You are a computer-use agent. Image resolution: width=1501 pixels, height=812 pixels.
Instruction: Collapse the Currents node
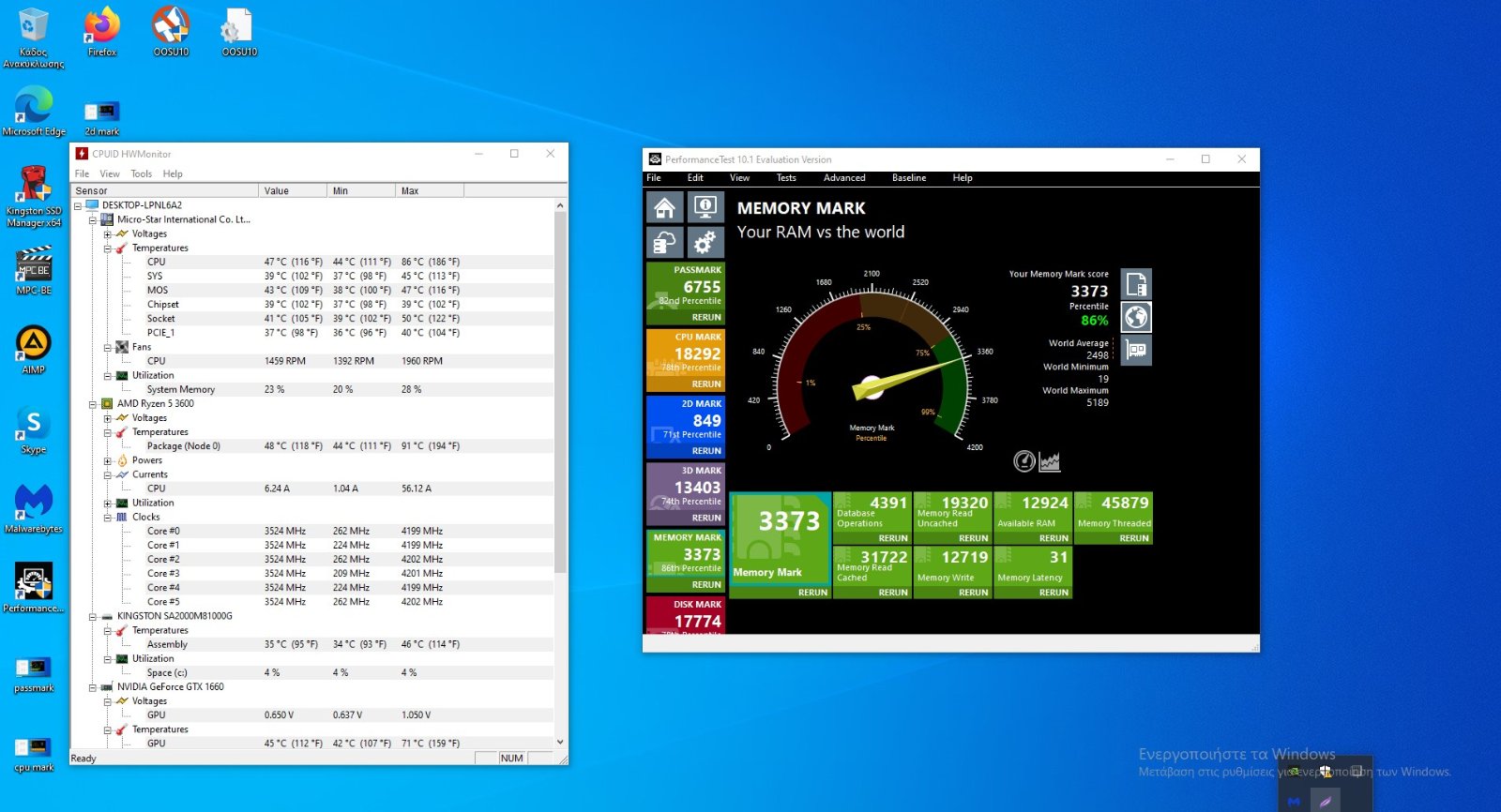point(108,475)
